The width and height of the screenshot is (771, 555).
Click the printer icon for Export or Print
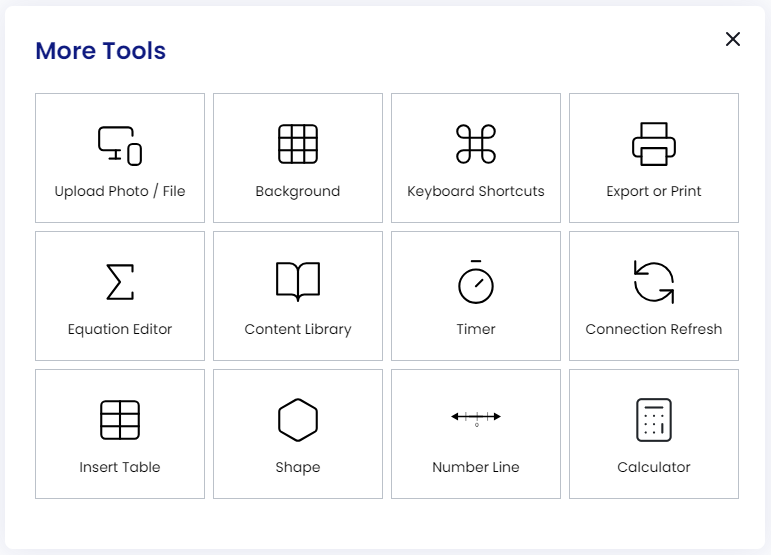point(654,144)
